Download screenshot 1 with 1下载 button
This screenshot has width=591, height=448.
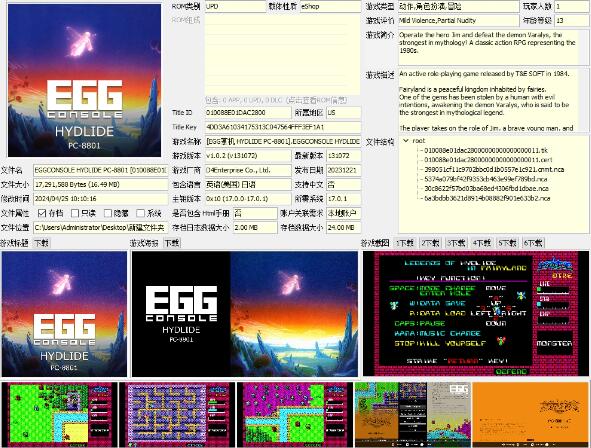click(405, 243)
